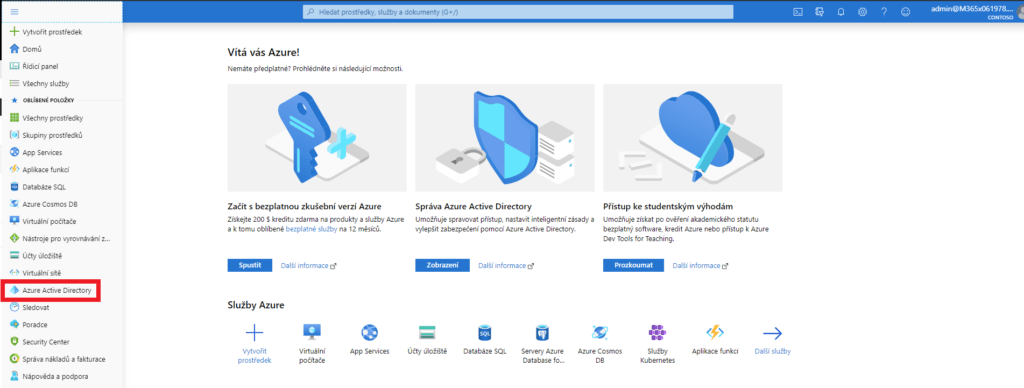Open Servery Azure Database service icon
The width and height of the screenshot is (1024, 388).
click(x=542, y=332)
